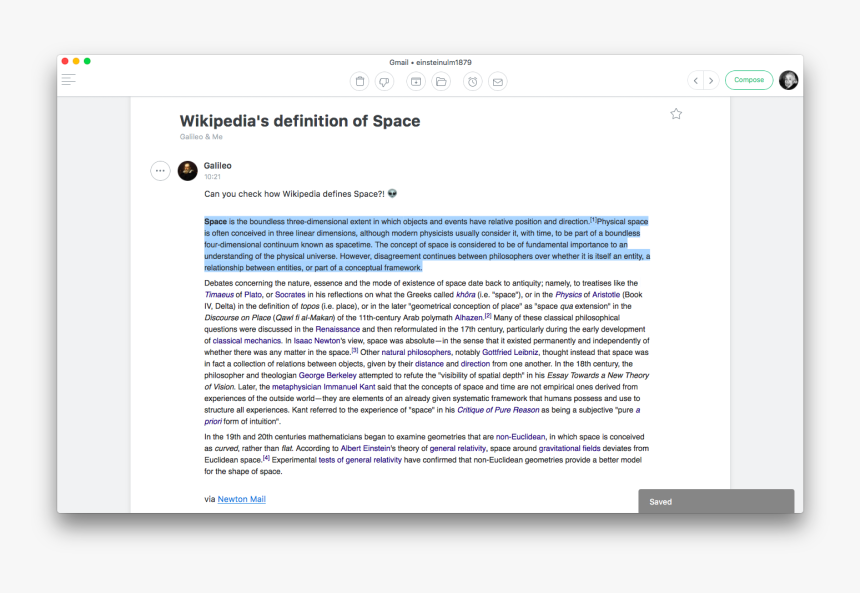Open the gravitational fields link
This screenshot has height=593, width=860.
(x=569, y=448)
